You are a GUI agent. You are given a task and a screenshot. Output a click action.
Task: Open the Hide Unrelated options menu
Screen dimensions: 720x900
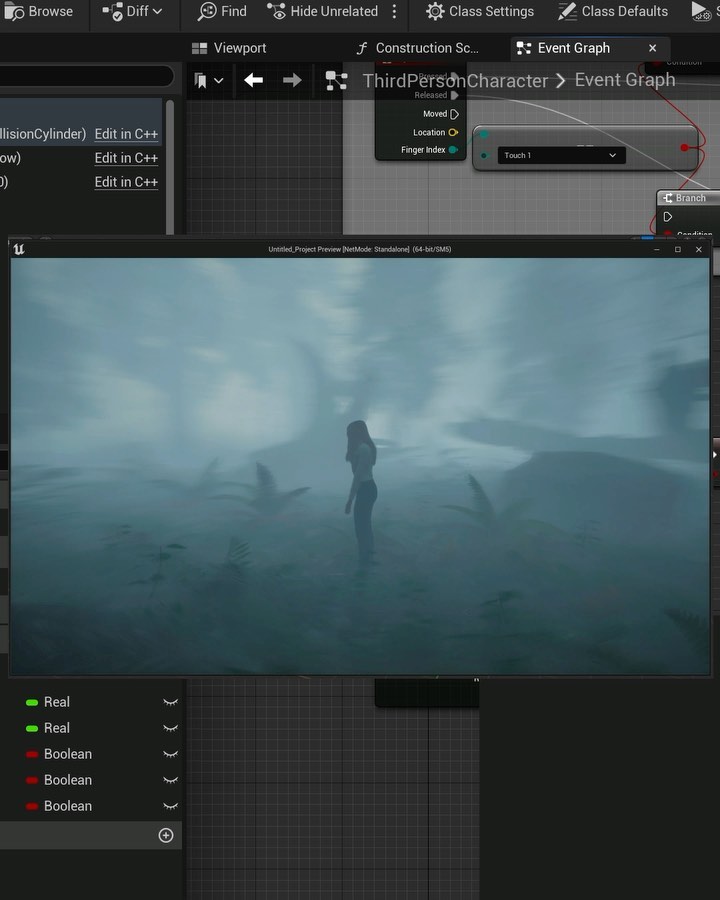394,12
